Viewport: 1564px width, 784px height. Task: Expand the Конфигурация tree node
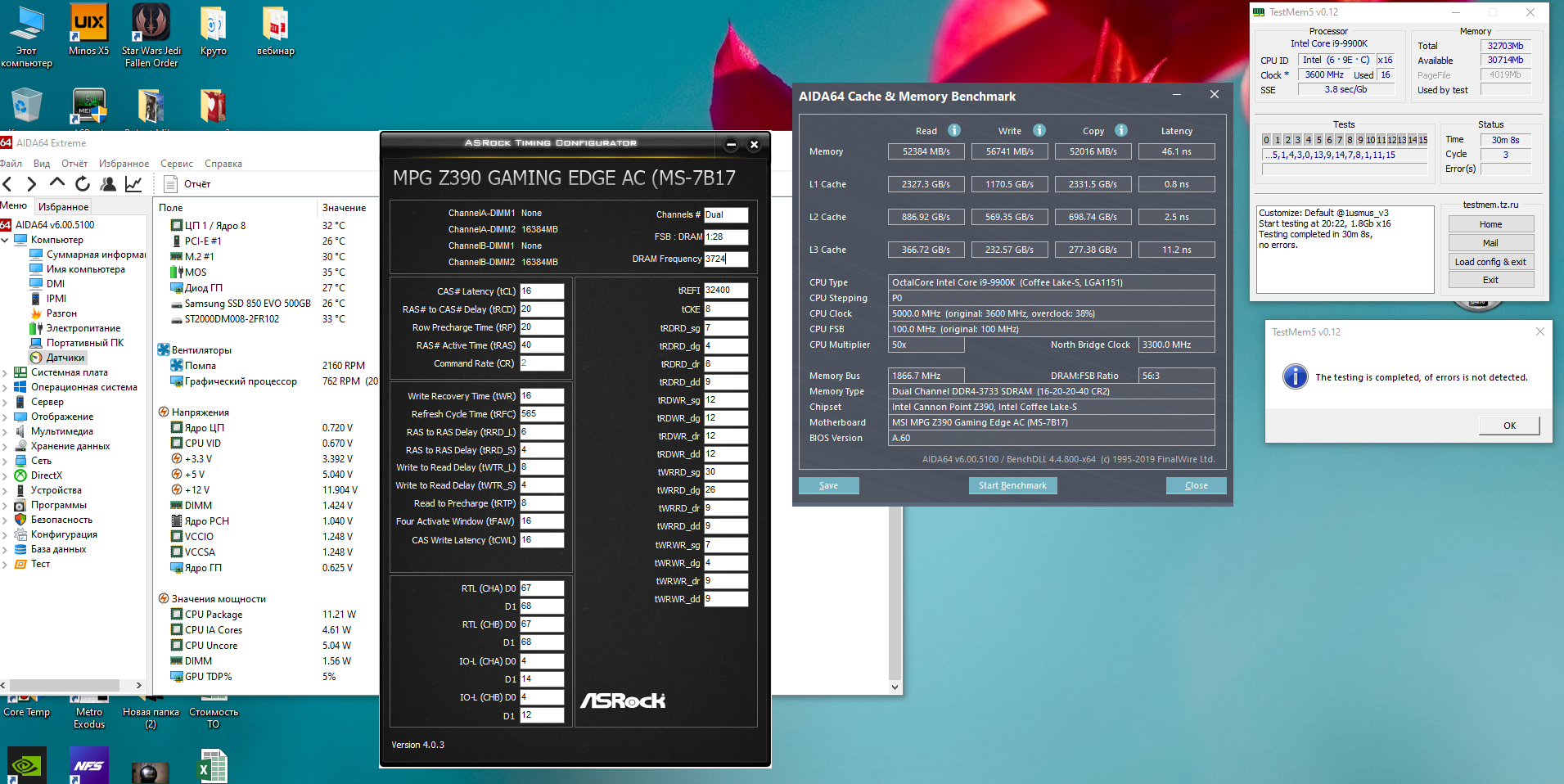pos(5,534)
